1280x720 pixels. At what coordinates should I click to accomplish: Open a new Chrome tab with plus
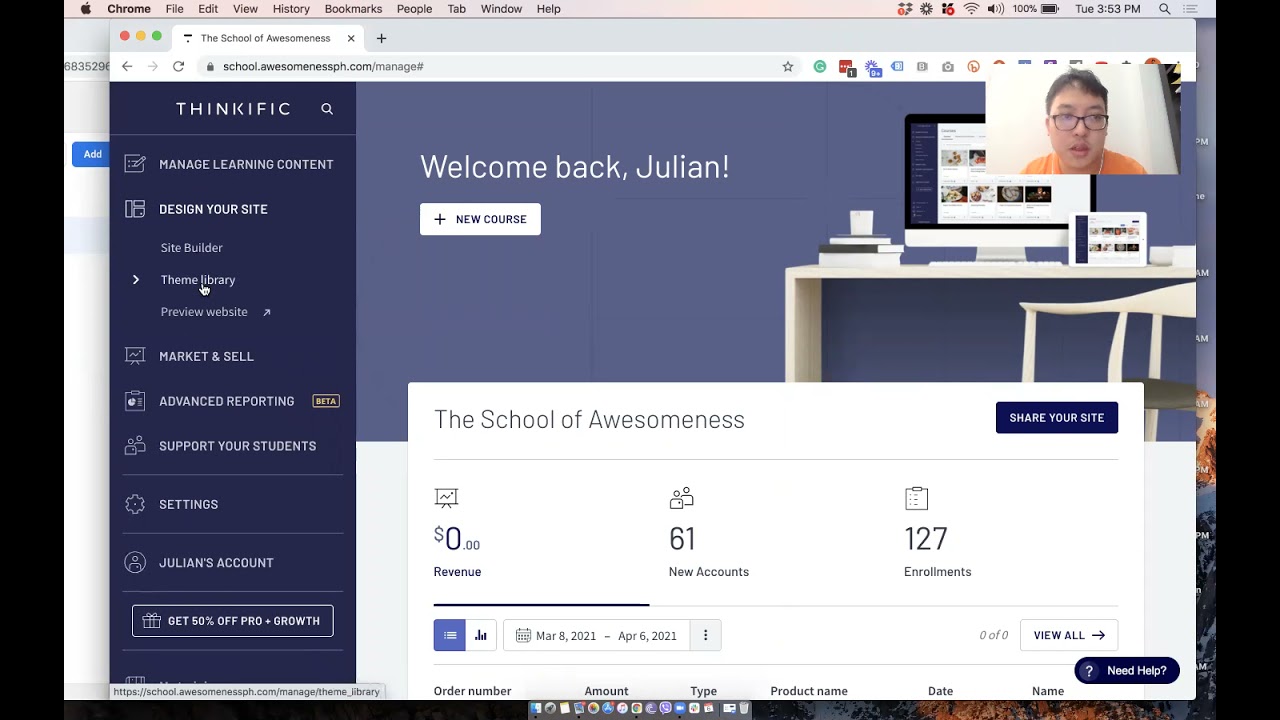(381, 38)
